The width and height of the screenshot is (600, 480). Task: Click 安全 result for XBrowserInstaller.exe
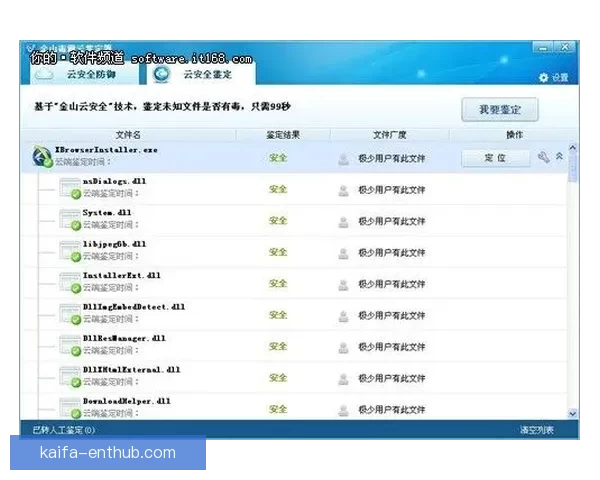278,158
